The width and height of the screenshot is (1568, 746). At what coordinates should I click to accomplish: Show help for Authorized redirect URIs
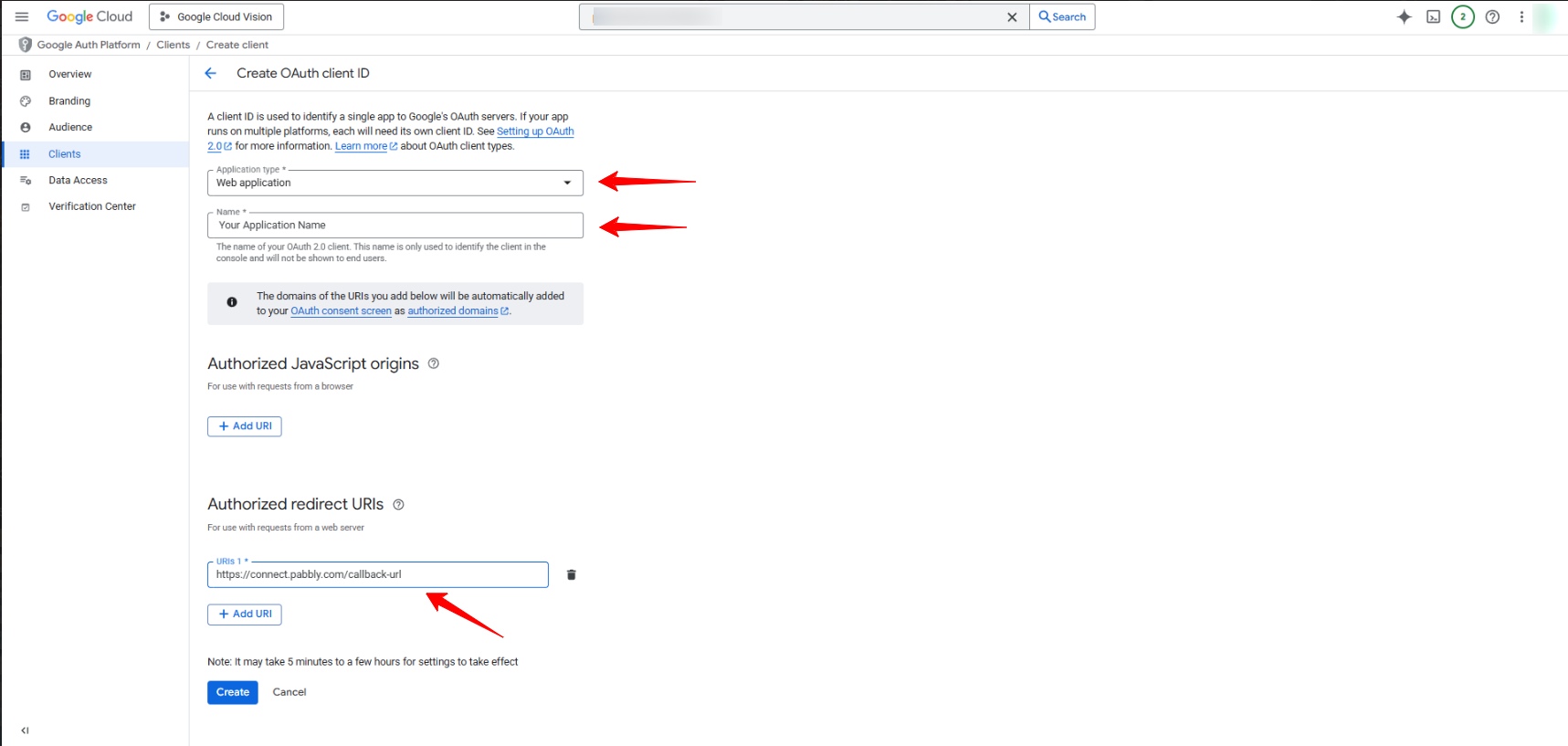(398, 505)
